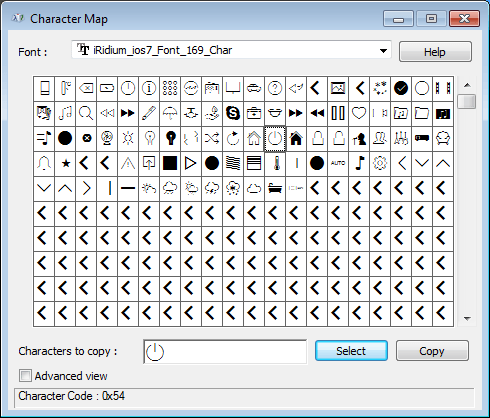Image resolution: width=490 pixels, height=418 pixels.
Task: Choose the nine-dot keypad glyph
Action: tap(170, 88)
